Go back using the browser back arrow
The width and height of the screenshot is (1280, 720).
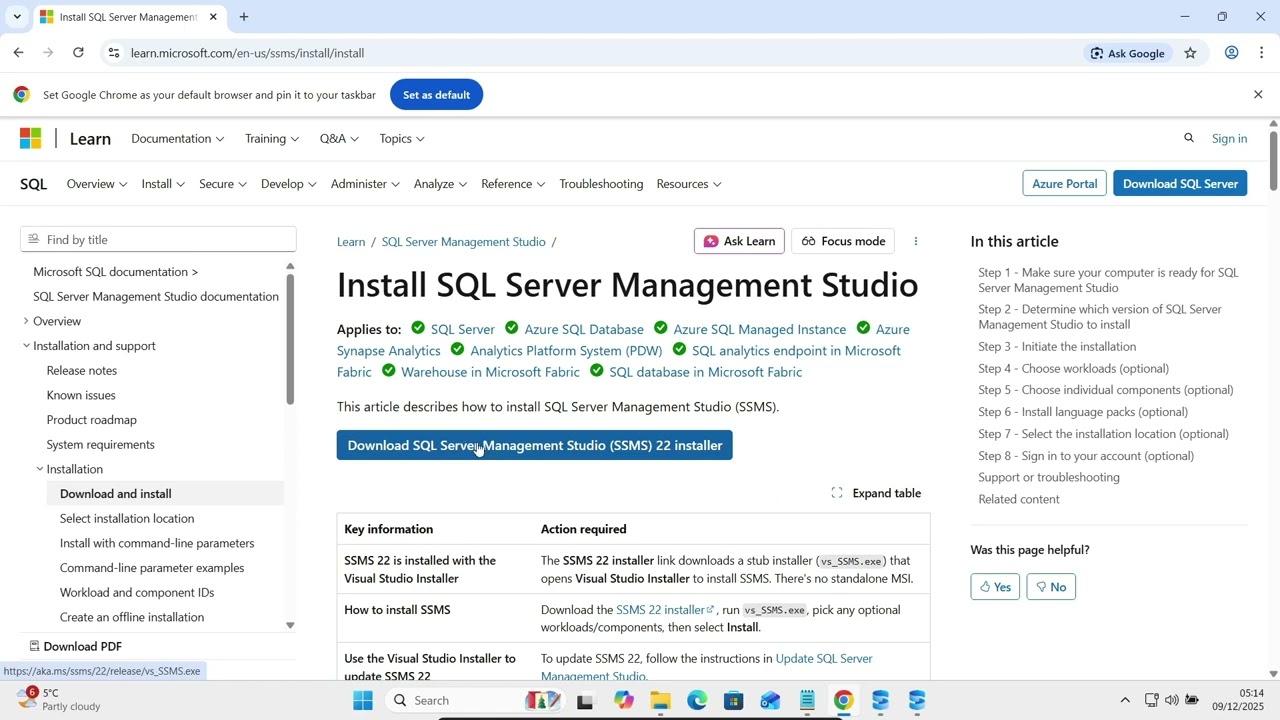tap(18, 53)
